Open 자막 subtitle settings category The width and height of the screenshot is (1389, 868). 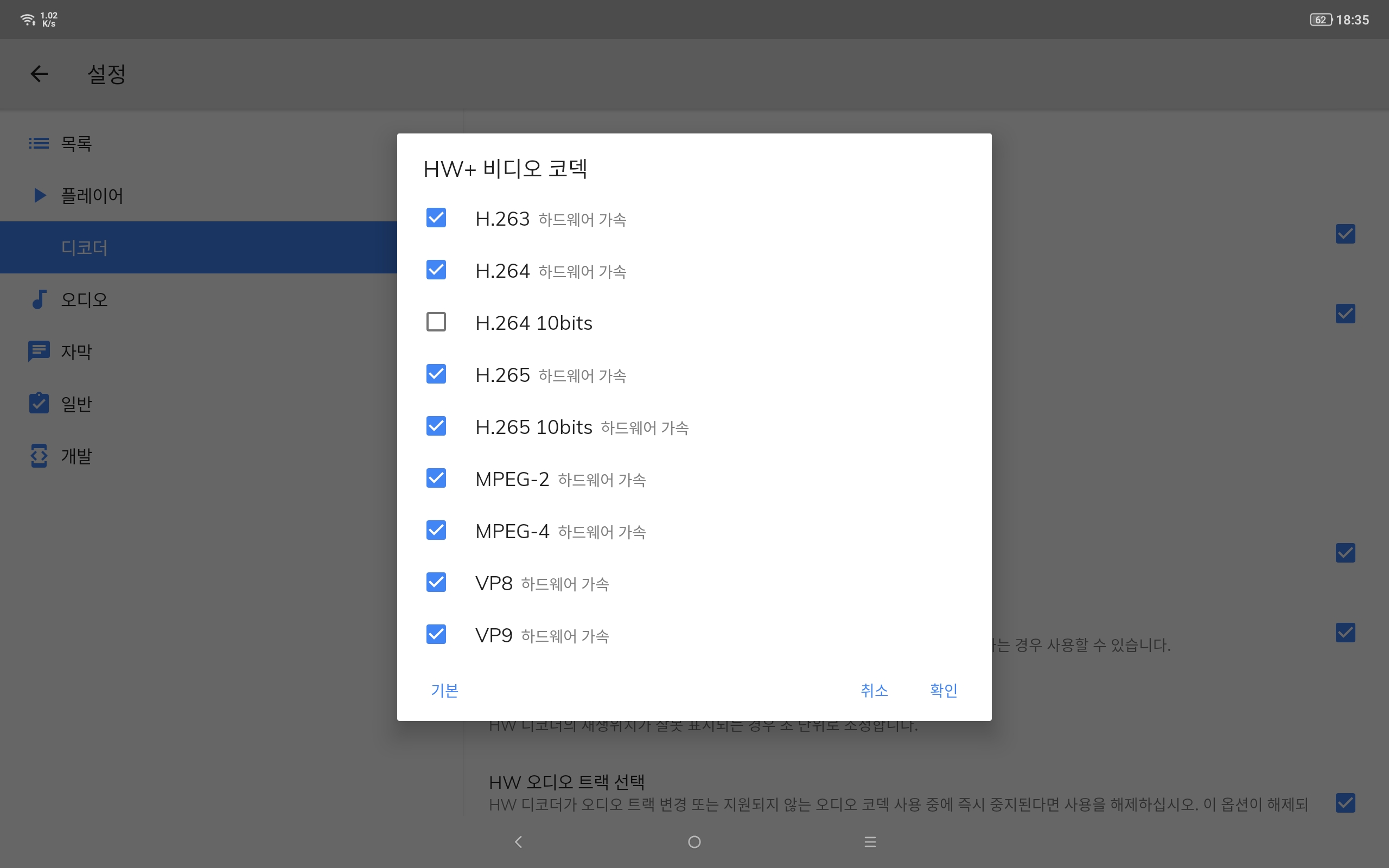77,352
